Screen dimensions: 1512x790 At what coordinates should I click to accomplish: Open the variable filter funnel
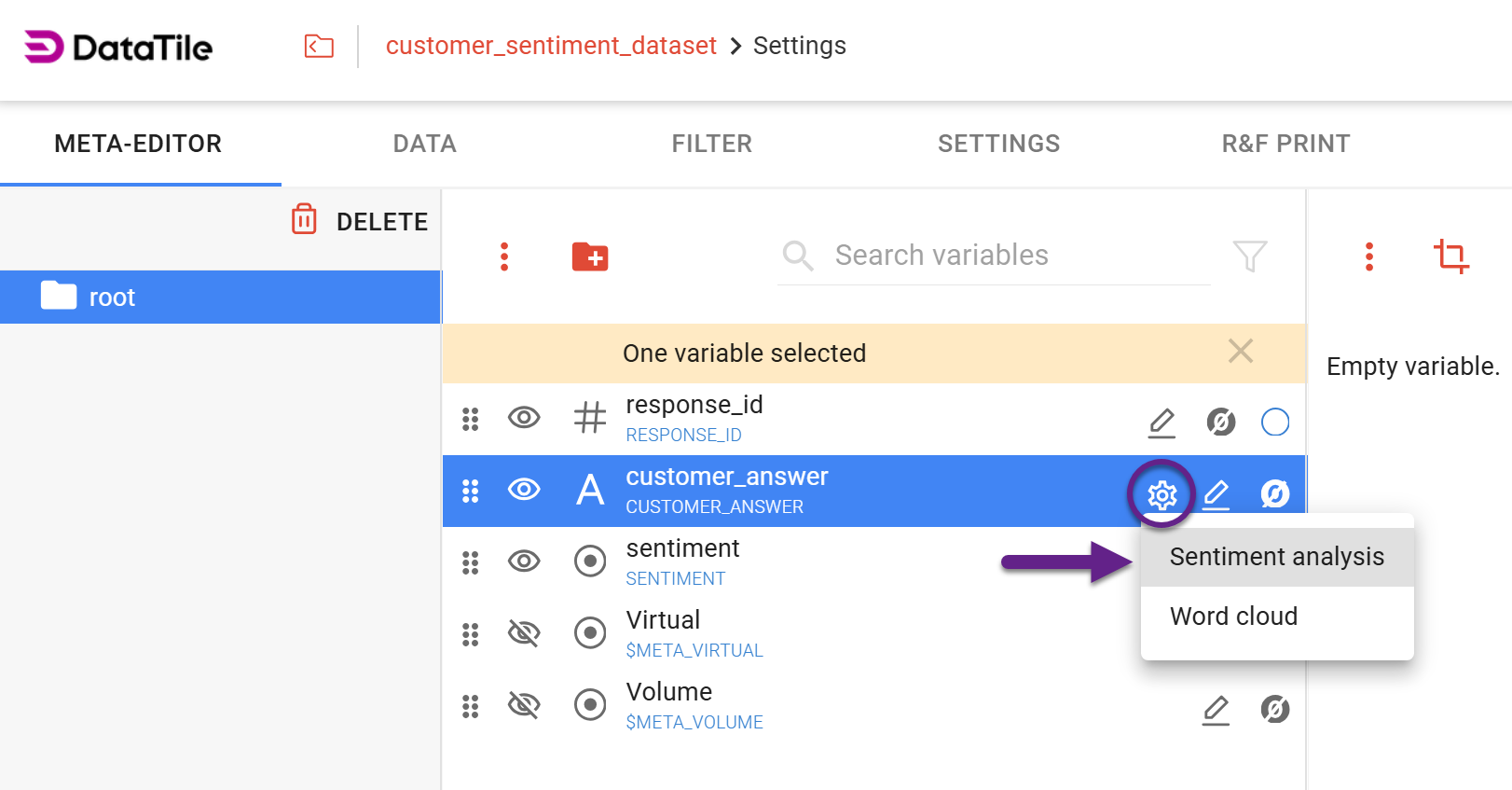tap(1249, 256)
